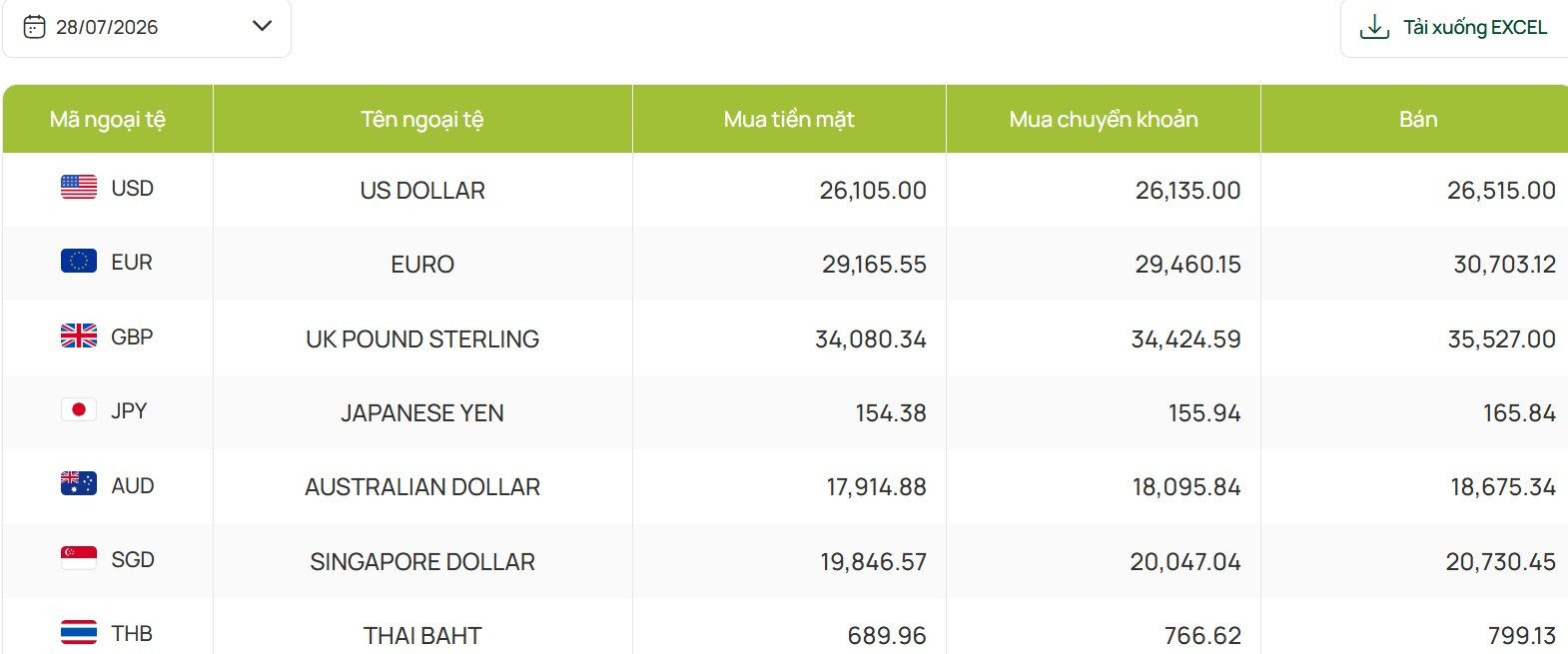The width and height of the screenshot is (1568, 654).
Task: Click the Thailand flag icon for THB
Action: tap(79, 632)
